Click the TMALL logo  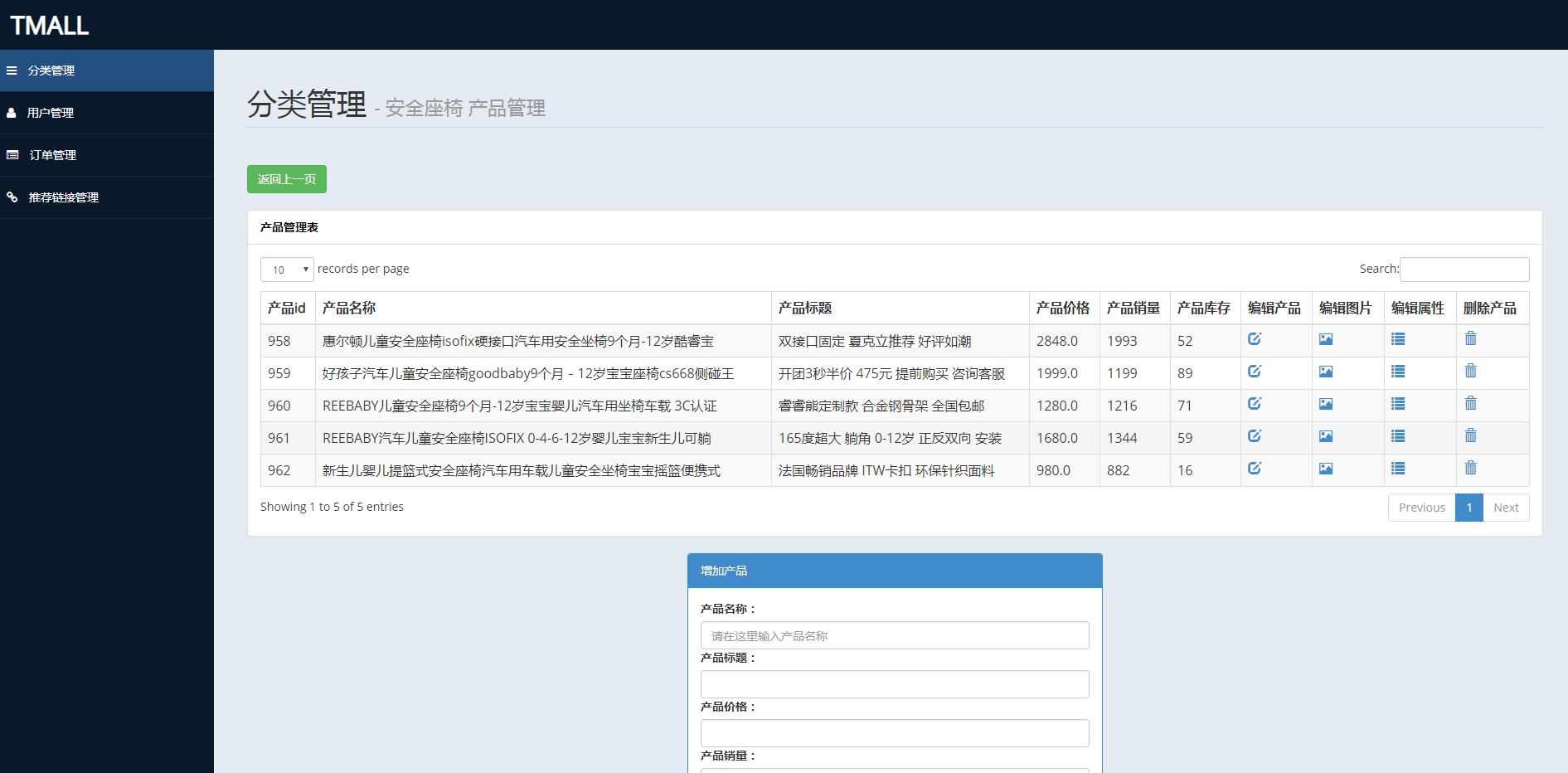(50, 26)
